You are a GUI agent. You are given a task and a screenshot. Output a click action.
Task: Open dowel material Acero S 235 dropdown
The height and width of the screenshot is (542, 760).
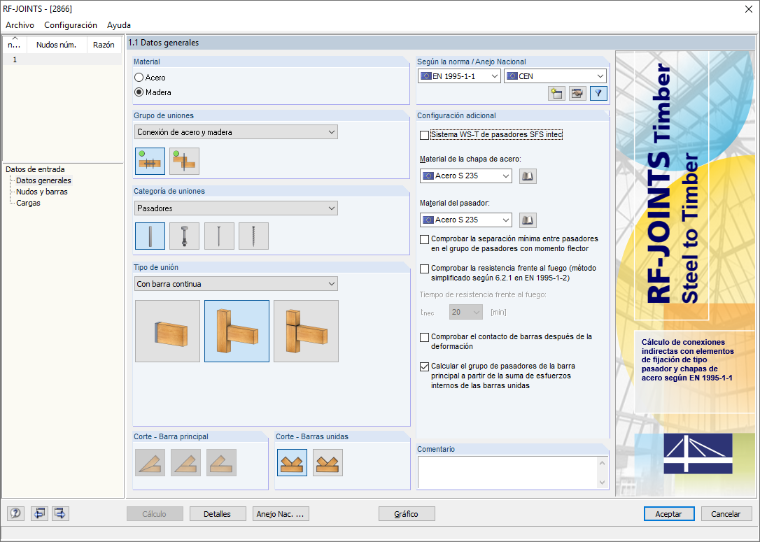466,220
